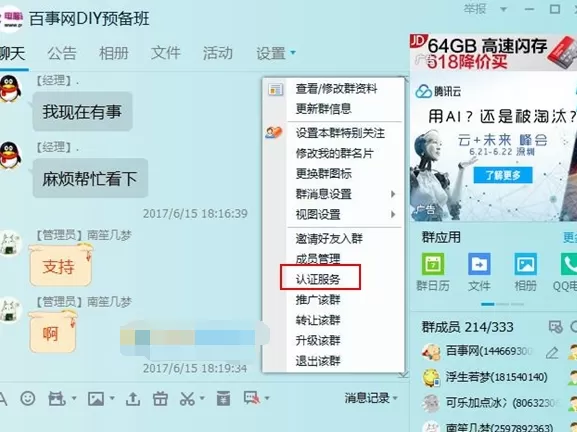Click the voice message icon in toolbar
This screenshot has width=577, height=432.
click(x=57, y=399)
